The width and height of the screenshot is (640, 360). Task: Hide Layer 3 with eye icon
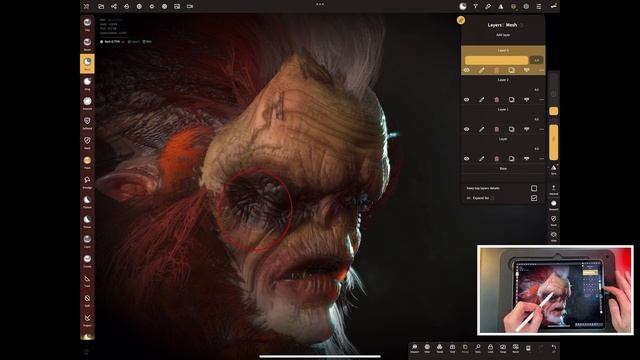pyautogui.click(x=467, y=70)
